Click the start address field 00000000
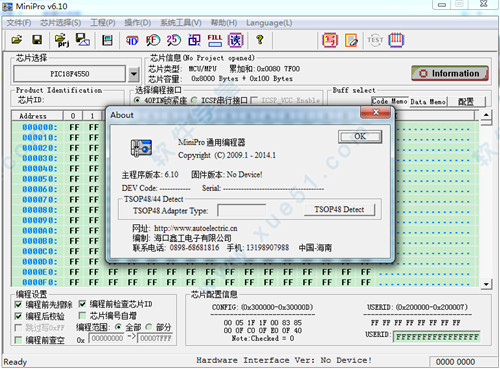Viewport: 500px width, 369px height. [x=107, y=339]
